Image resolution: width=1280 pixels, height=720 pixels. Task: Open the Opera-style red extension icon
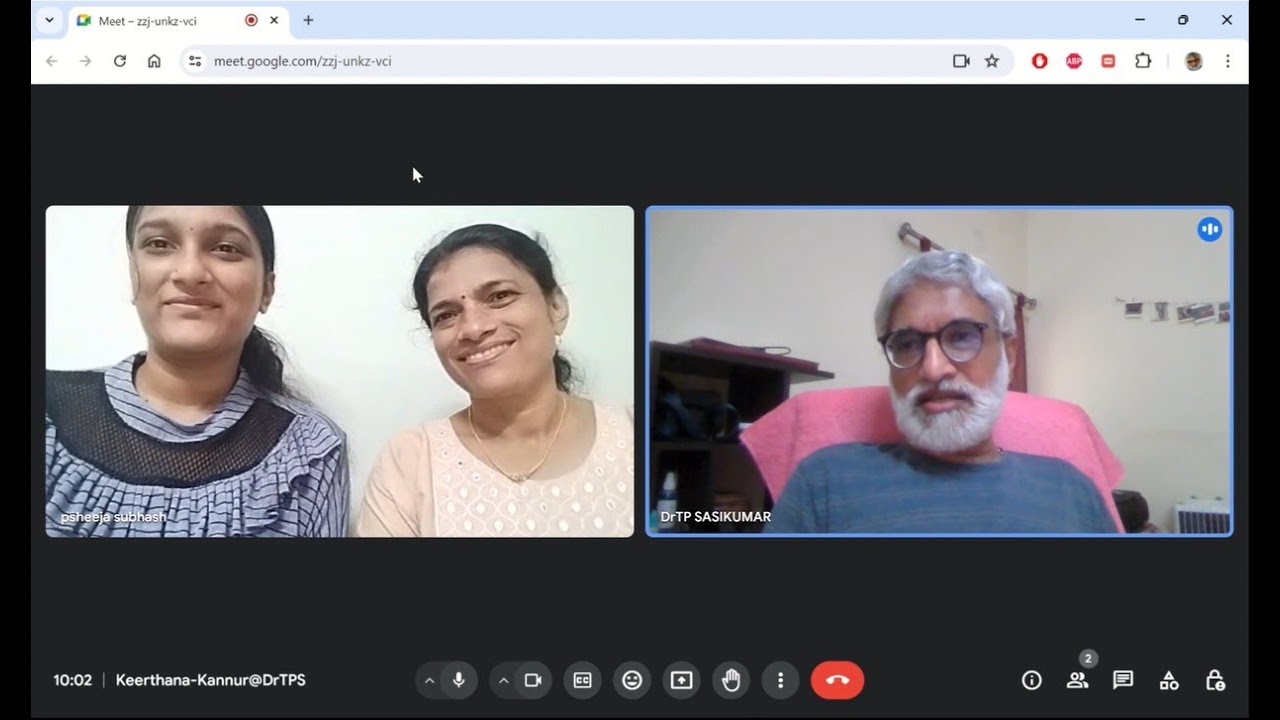pyautogui.click(x=1040, y=61)
